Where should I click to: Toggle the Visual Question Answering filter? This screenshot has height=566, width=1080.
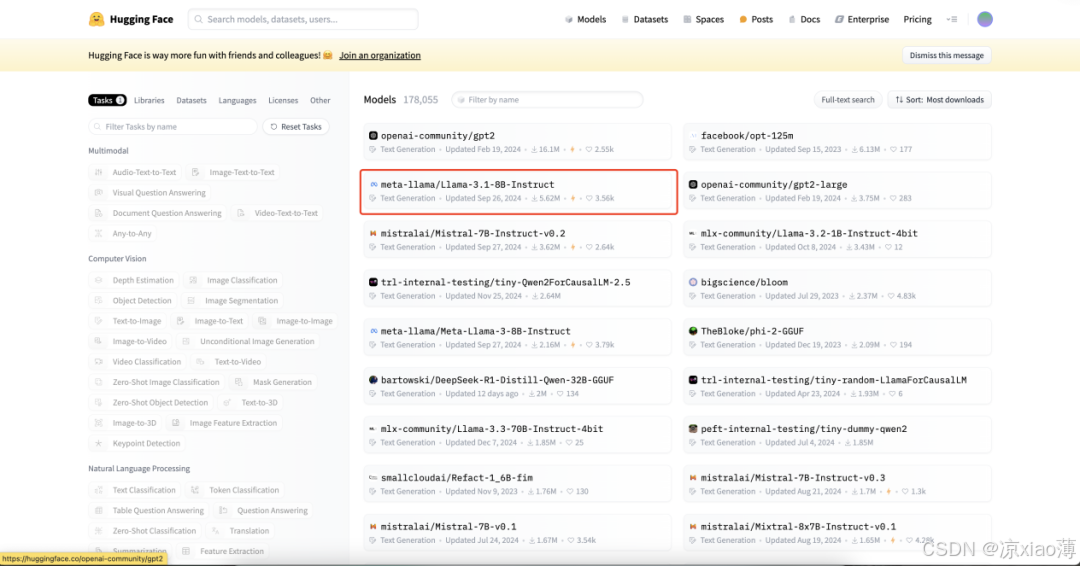150,193
